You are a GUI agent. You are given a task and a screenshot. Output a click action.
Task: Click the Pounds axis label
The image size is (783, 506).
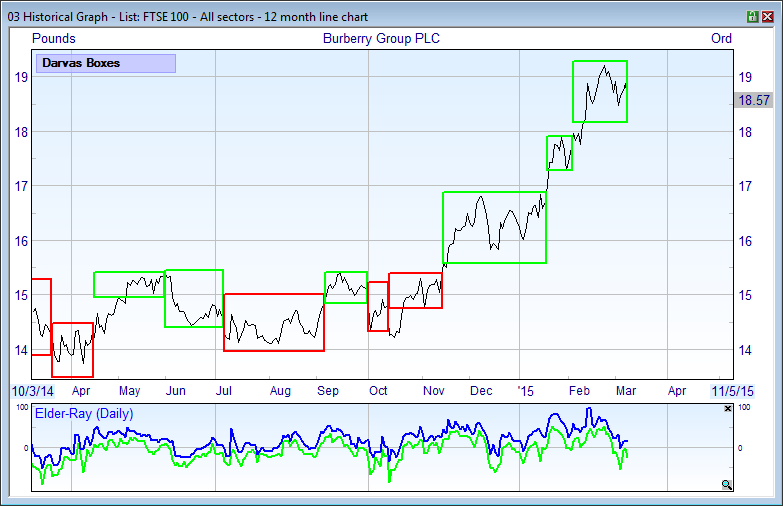point(53,39)
